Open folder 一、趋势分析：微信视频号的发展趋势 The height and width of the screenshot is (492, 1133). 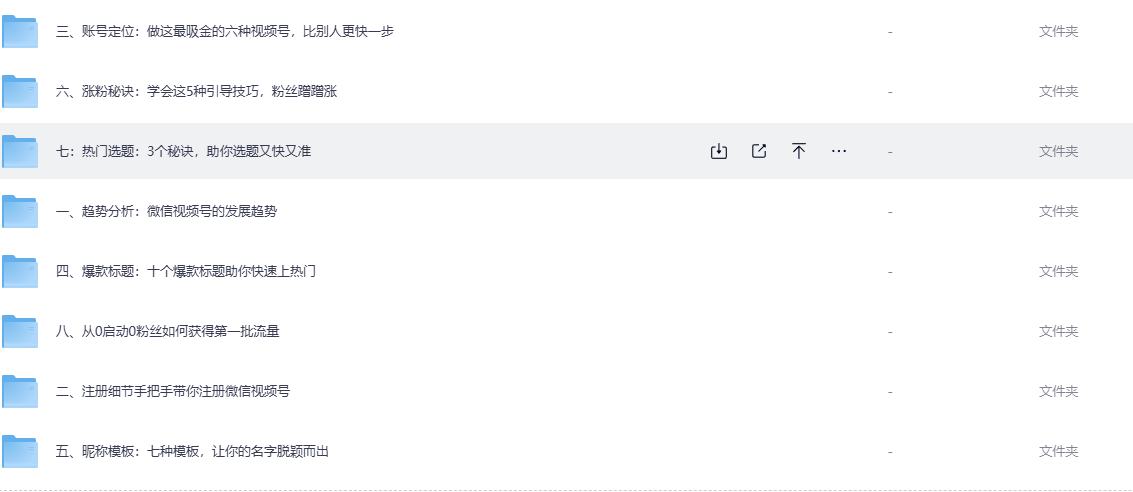167,211
